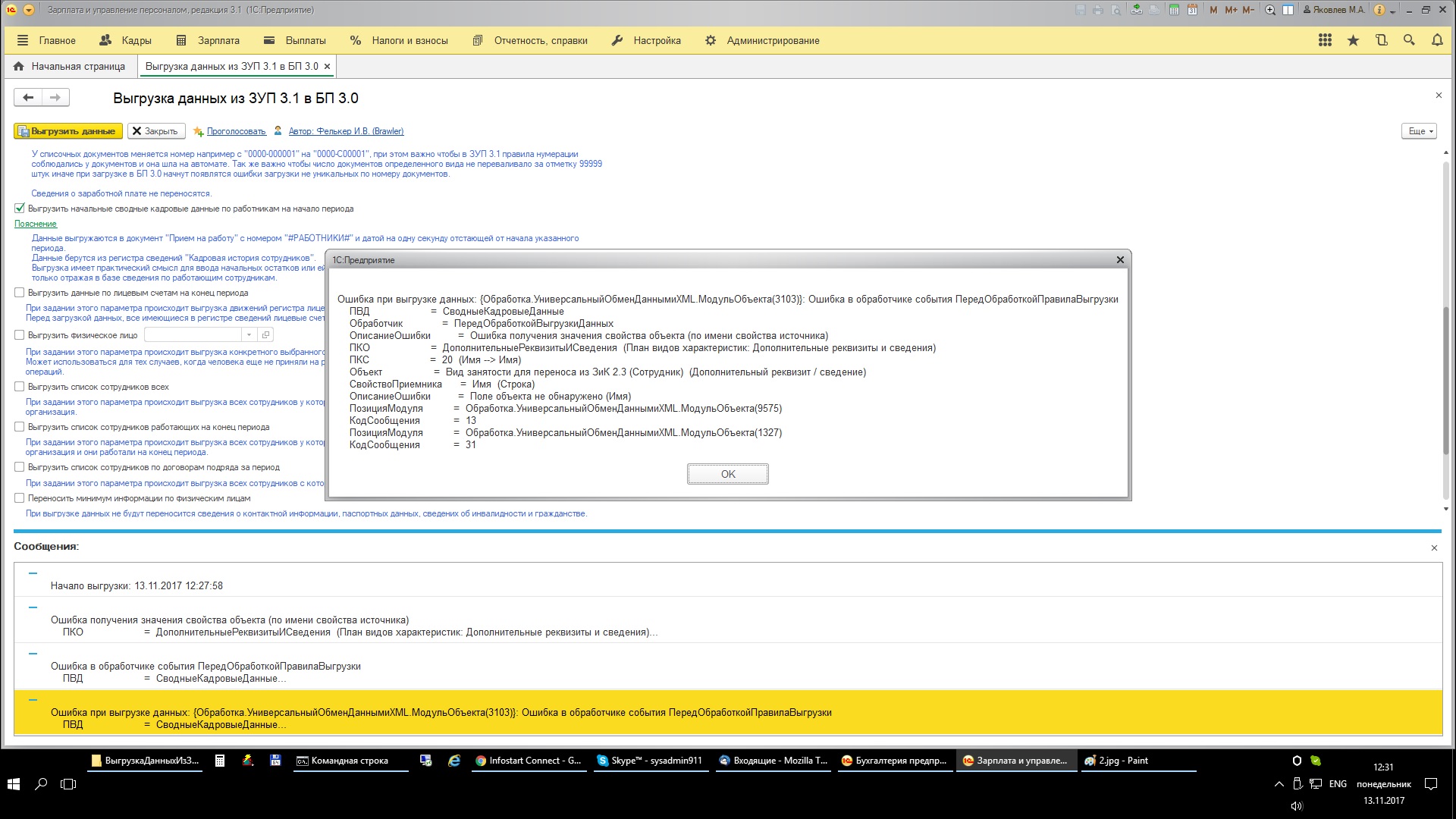Screen dimensions: 1456x819
Task: Open the Проголосовать link
Action: (x=236, y=131)
